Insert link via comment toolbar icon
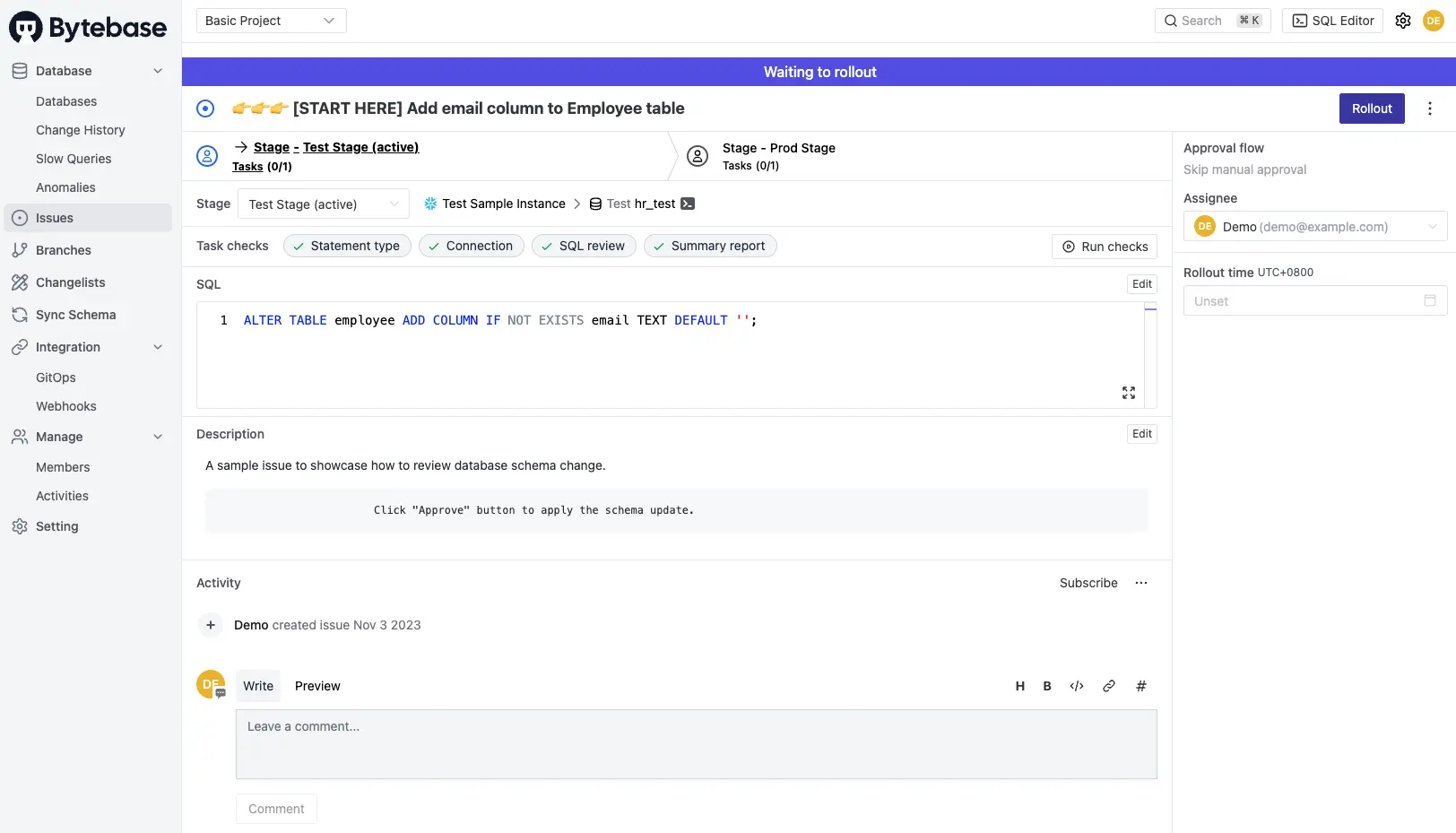The height and width of the screenshot is (833, 1456). 1109,686
